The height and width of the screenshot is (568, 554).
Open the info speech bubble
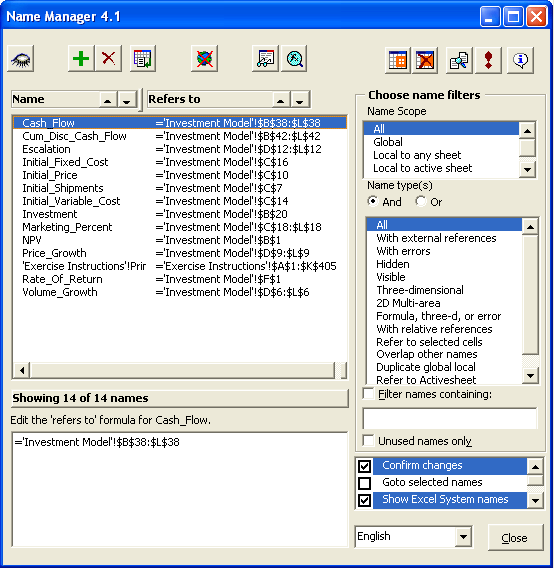(520, 60)
